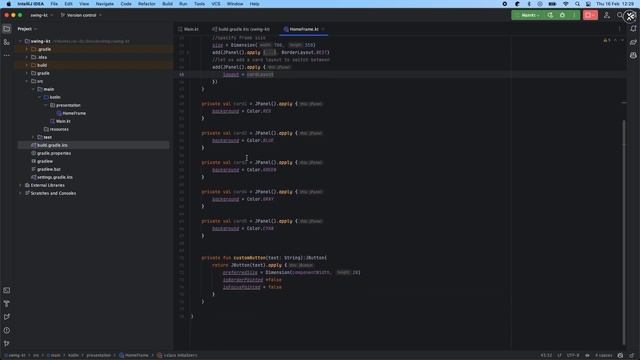Open editor tabs options ellipsis
The width and height of the screenshot is (640, 360).
pos(619,29)
